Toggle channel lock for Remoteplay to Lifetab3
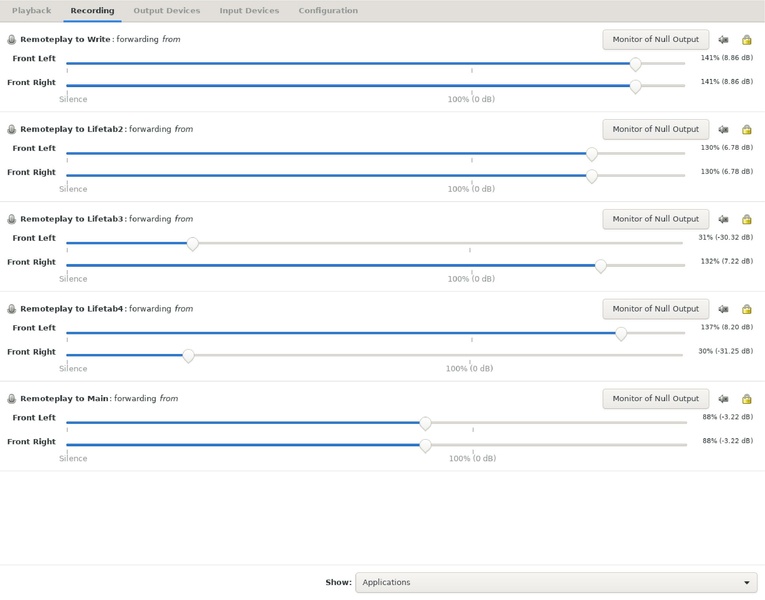The image size is (765, 600). [x=746, y=220]
